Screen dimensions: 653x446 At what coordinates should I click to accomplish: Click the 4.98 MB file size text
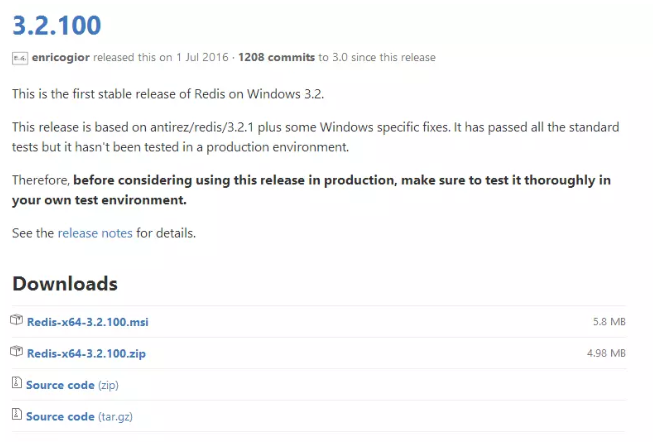[x=606, y=353]
